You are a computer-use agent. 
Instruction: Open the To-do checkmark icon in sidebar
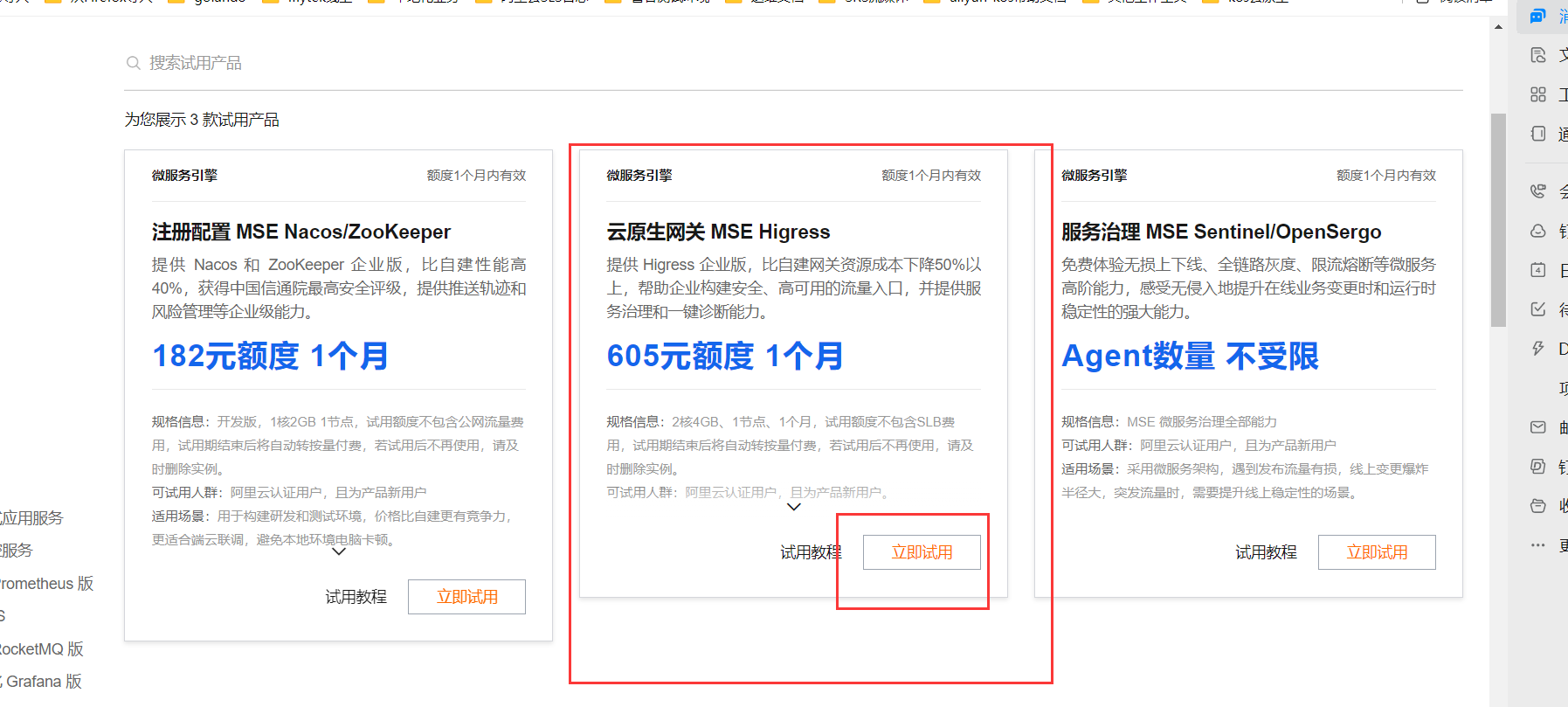pos(1538,309)
